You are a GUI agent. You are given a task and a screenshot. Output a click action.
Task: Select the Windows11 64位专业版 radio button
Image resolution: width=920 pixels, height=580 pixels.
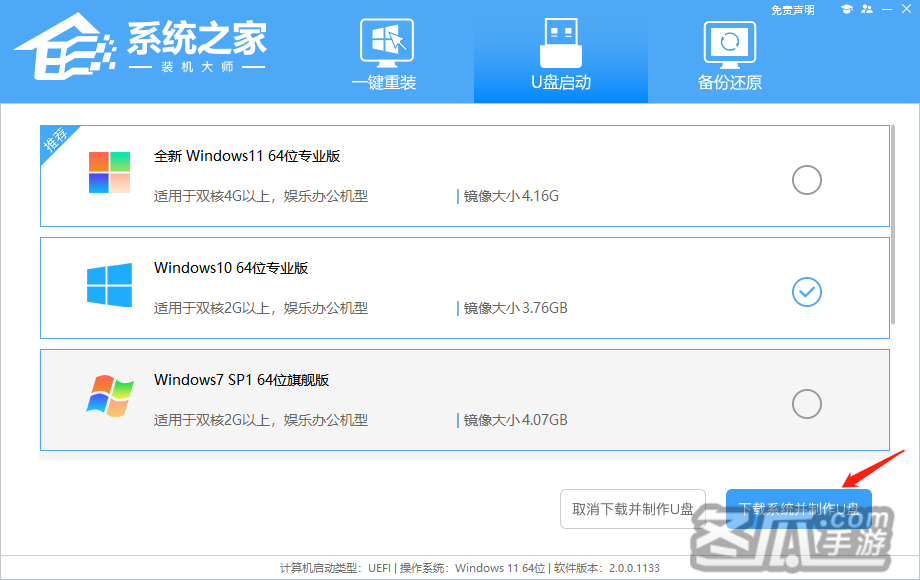pyautogui.click(x=806, y=180)
